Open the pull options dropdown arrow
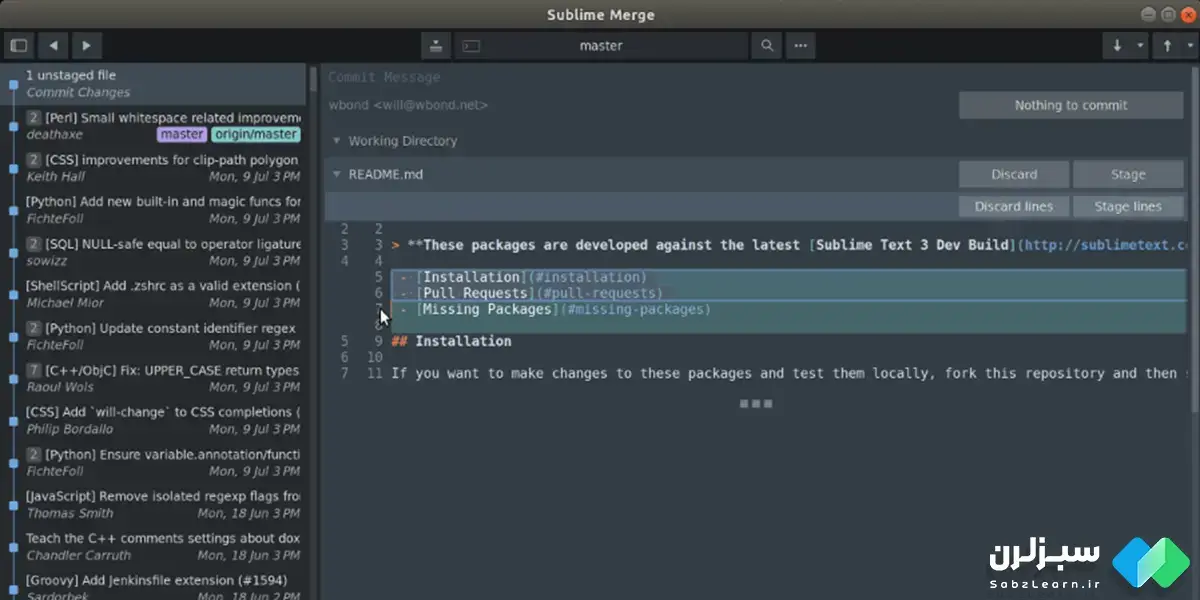 coord(1140,45)
